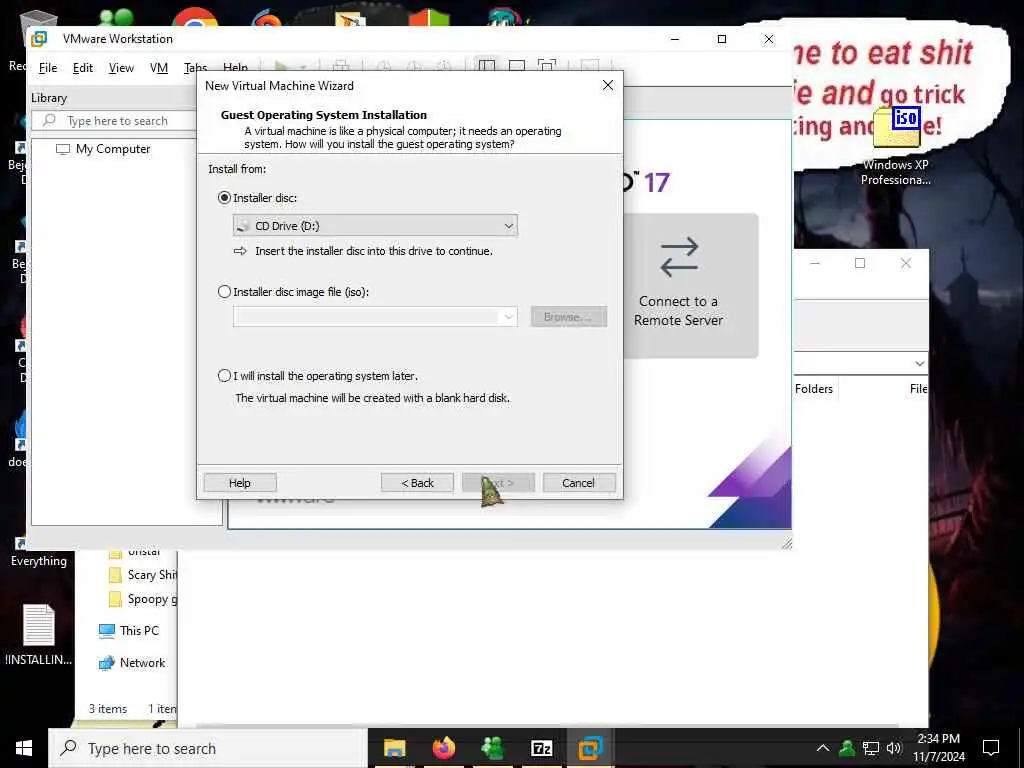1024x768 pixels.
Task: Click the VMware Workstation taskbar icon
Action: click(x=590, y=748)
